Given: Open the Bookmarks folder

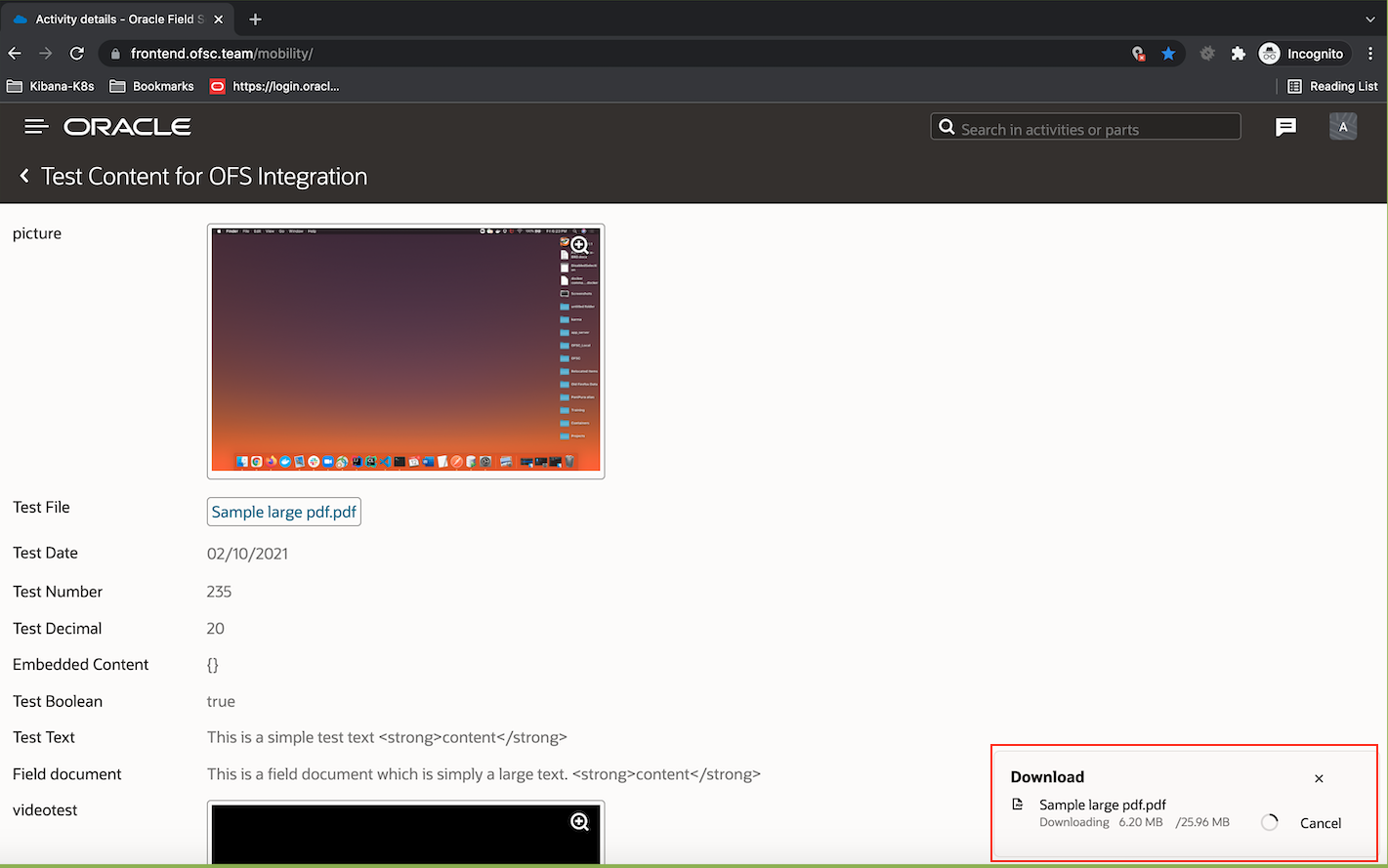Looking at the screenshot, I should pos(152,86).
